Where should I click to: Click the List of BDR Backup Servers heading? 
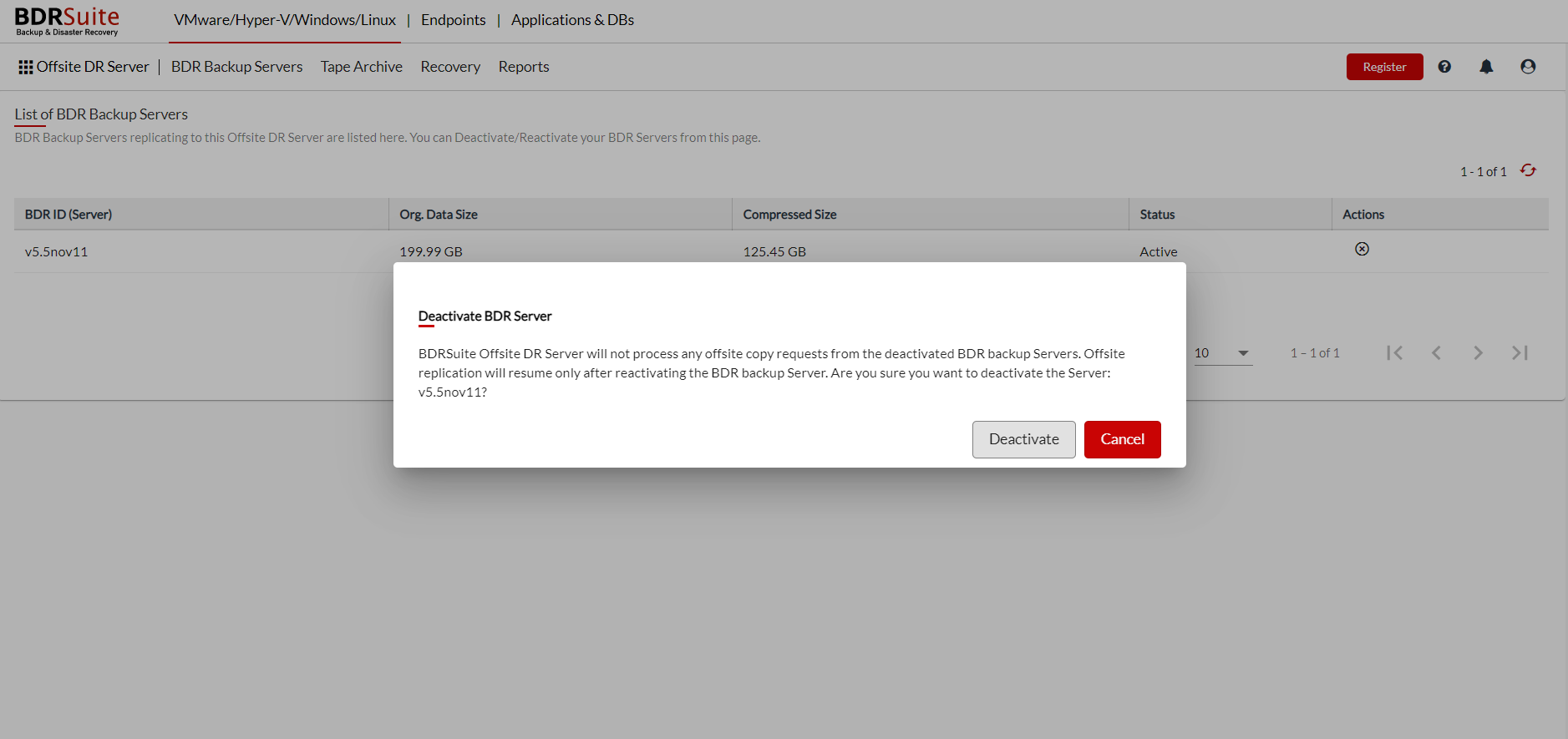(101, 114)
